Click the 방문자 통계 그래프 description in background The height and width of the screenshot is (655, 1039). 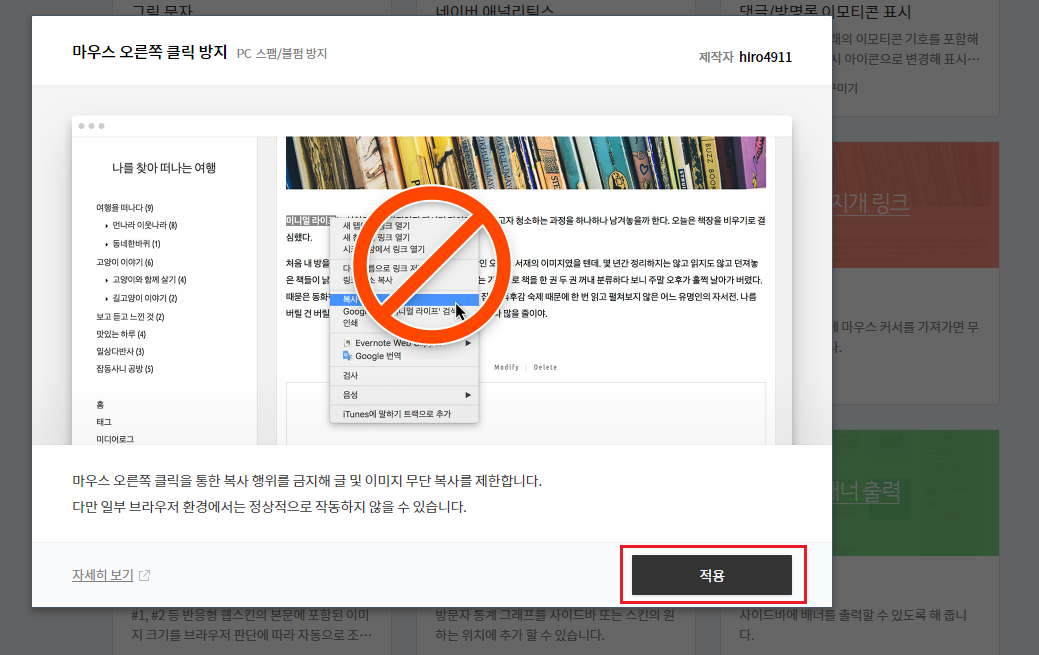point(555,625)
